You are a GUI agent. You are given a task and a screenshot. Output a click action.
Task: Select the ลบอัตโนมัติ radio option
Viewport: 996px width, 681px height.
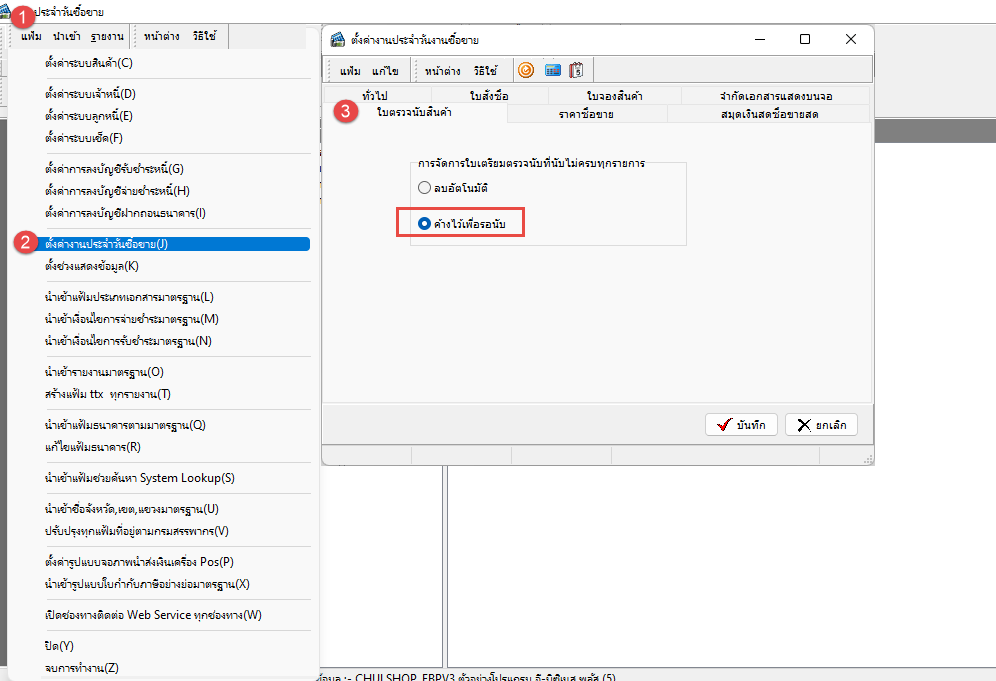(x=425, y=188)
